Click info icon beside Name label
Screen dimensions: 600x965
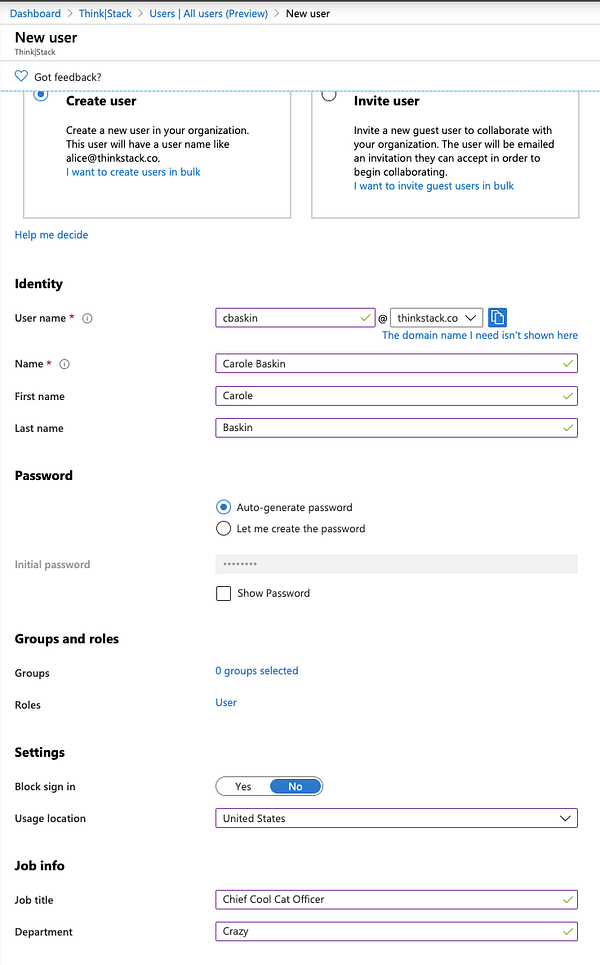[x=65, y=365]
